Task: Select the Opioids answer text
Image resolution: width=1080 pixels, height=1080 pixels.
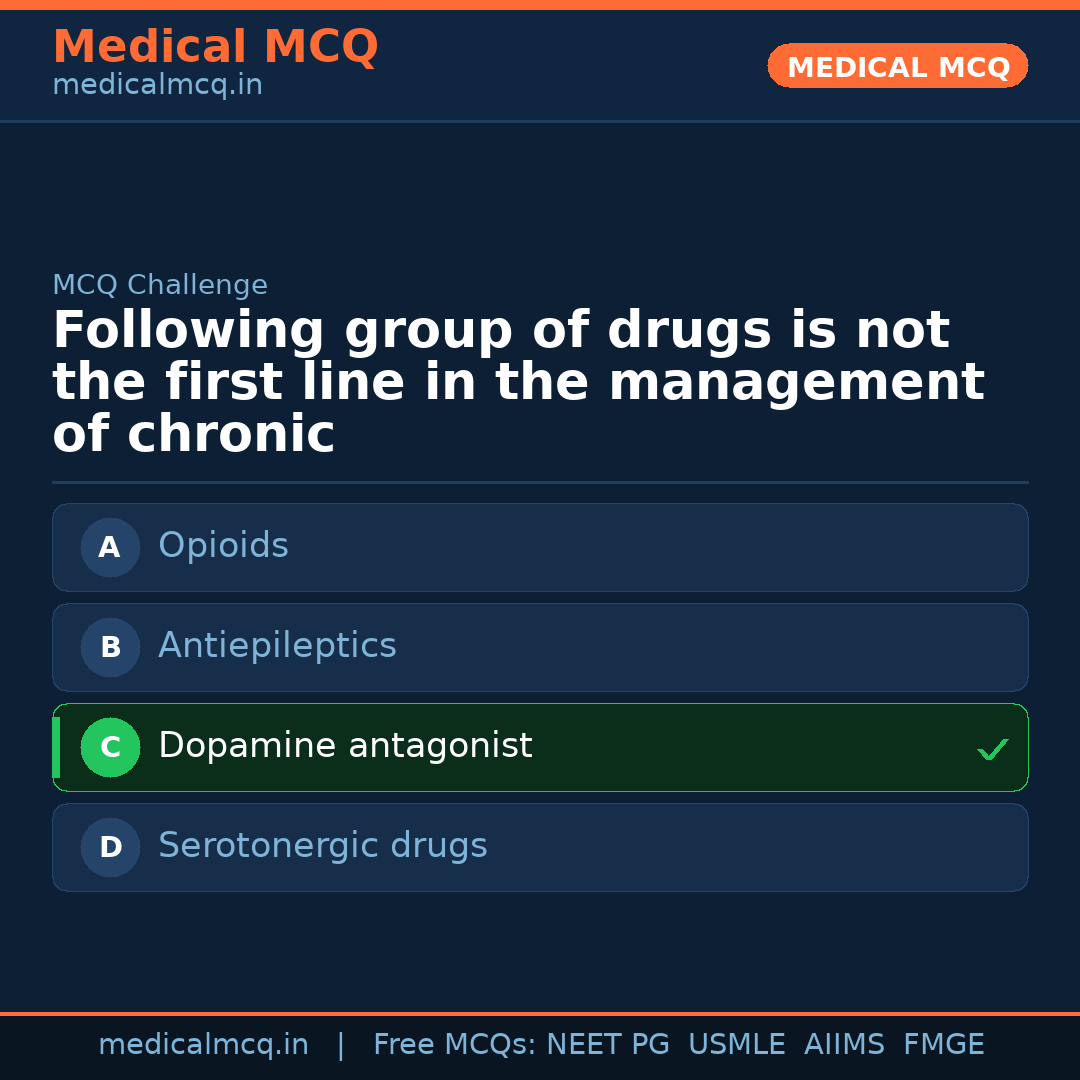Action: (x=223, y=546)
